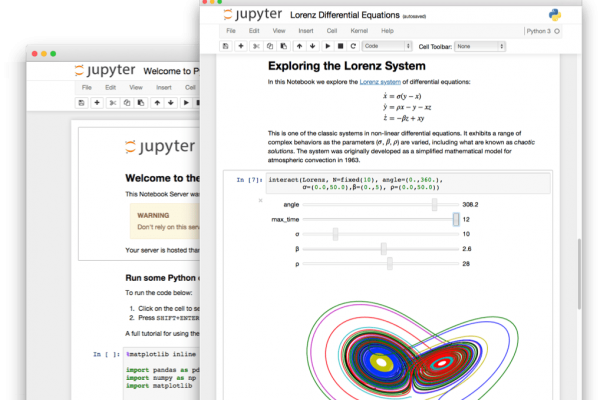The width and height of the screenshot is (600, 400).
Task: Open the Cell Toolbar None dropdown
Action: tap(480, 46)
